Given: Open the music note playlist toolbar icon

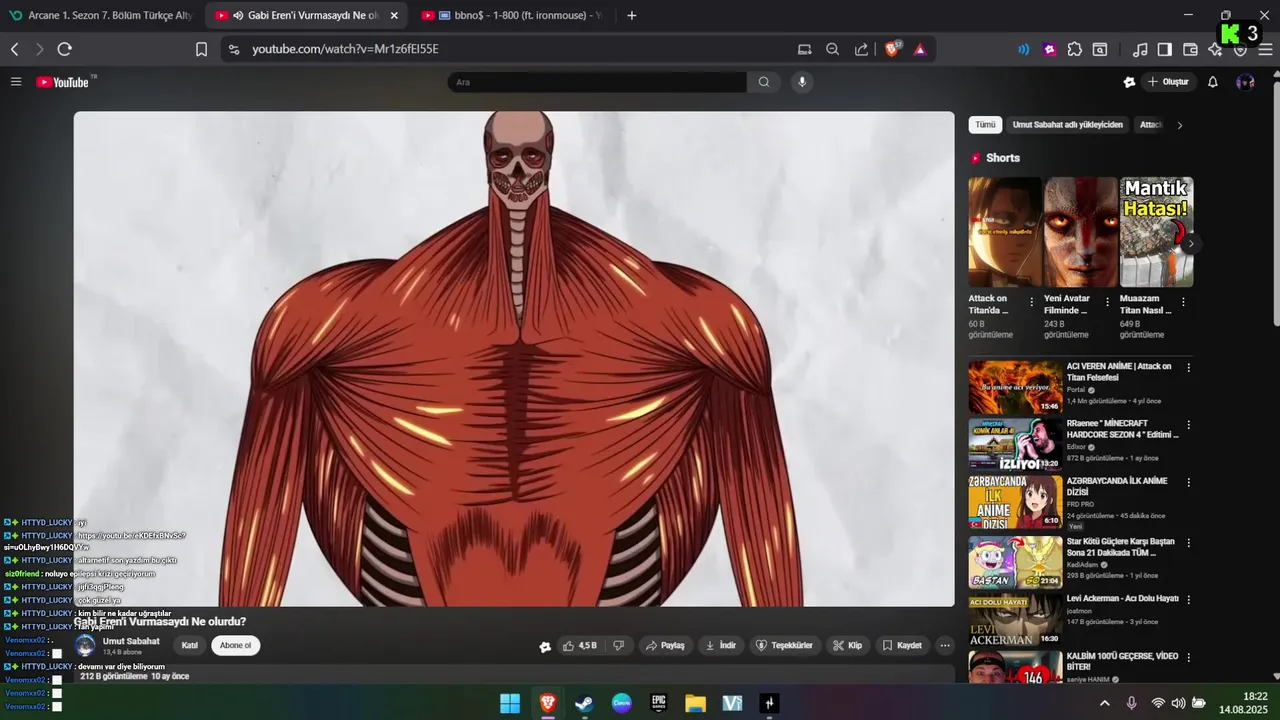Looking at the screenshot, I should click(1140, 49).
